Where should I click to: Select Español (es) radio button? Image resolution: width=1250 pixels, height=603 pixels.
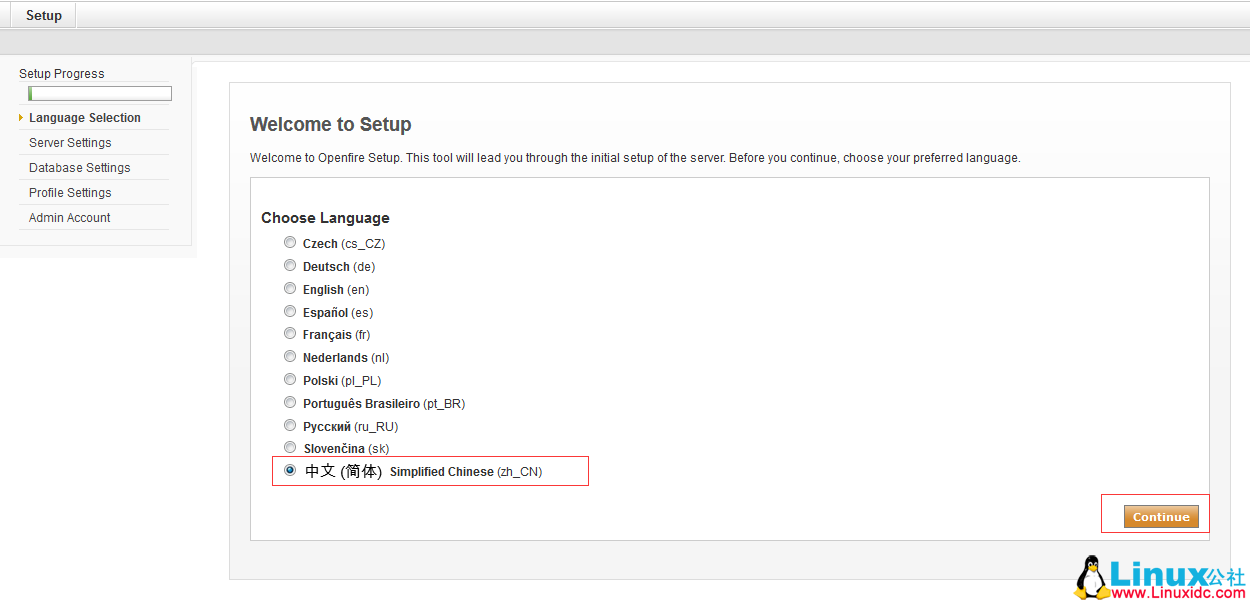[x=290, y=311]
